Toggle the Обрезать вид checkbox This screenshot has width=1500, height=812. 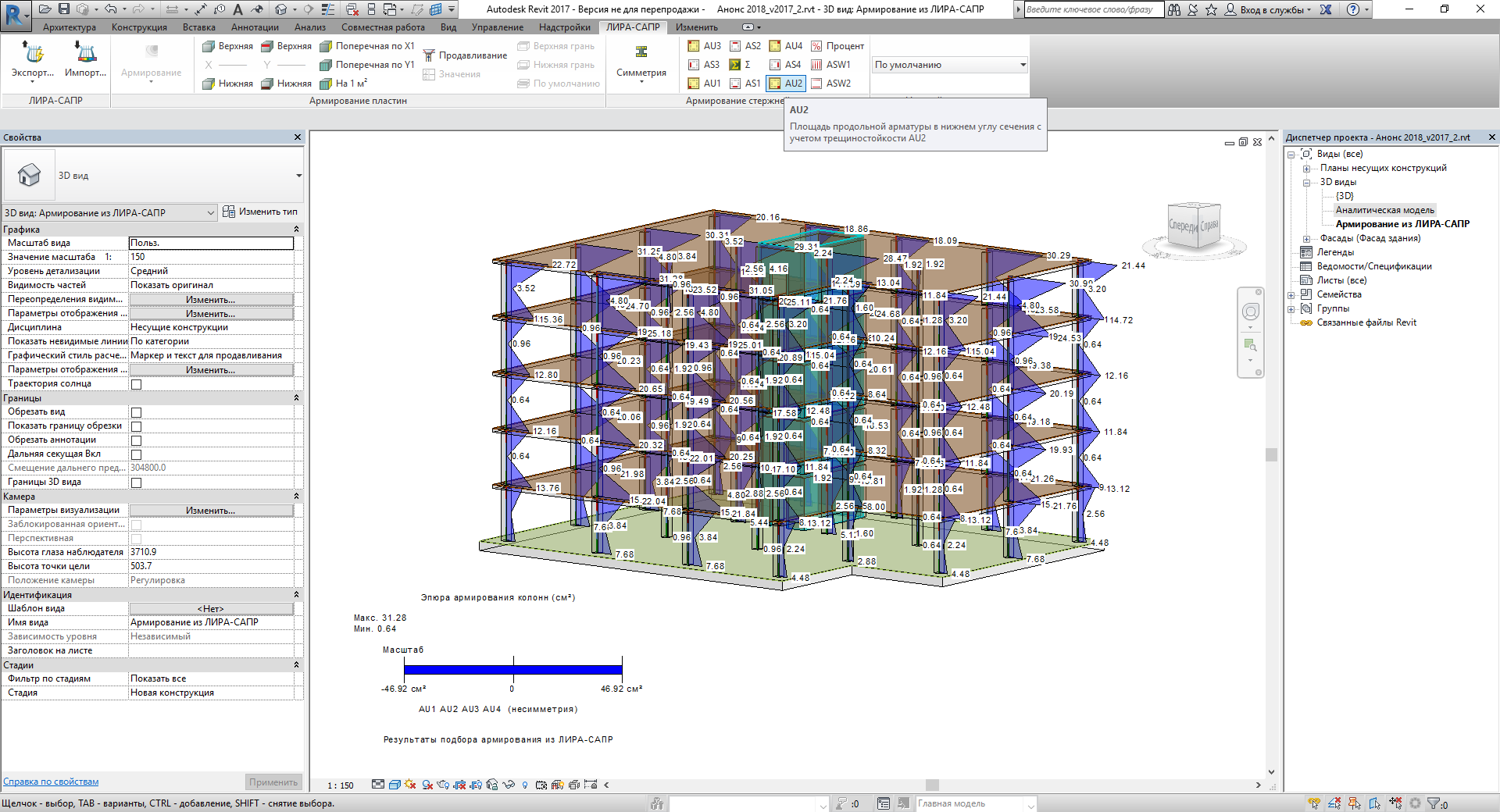136,412
